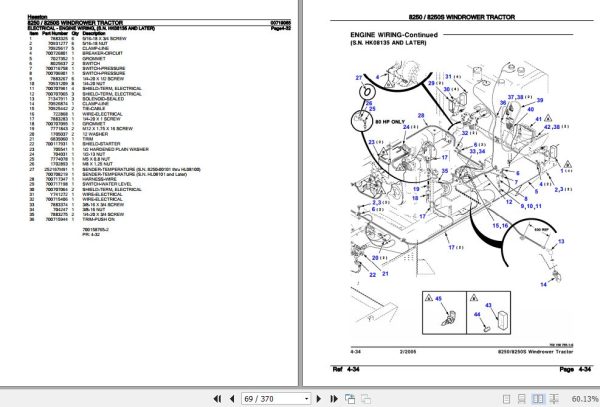Image resolution: width=600 pixels, height=407 pixels.
Task: Click the engine wiring diagram page
Action: pos(452,193)
